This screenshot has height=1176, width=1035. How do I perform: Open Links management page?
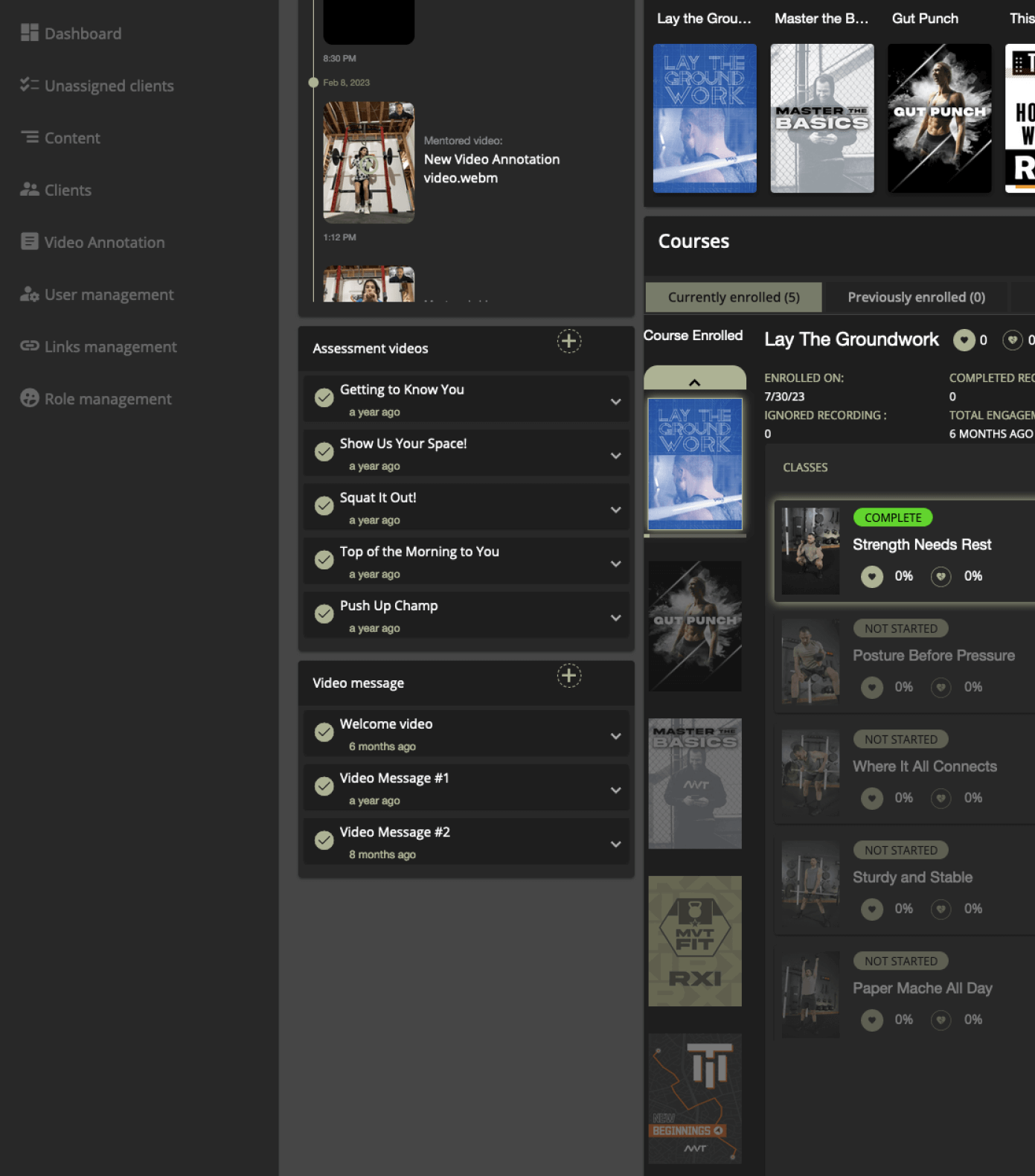[98, 347]
